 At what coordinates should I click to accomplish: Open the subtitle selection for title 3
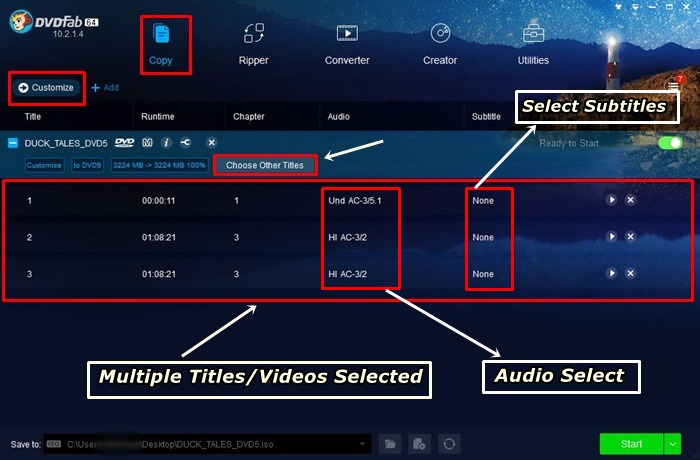(x=483, y=274)
